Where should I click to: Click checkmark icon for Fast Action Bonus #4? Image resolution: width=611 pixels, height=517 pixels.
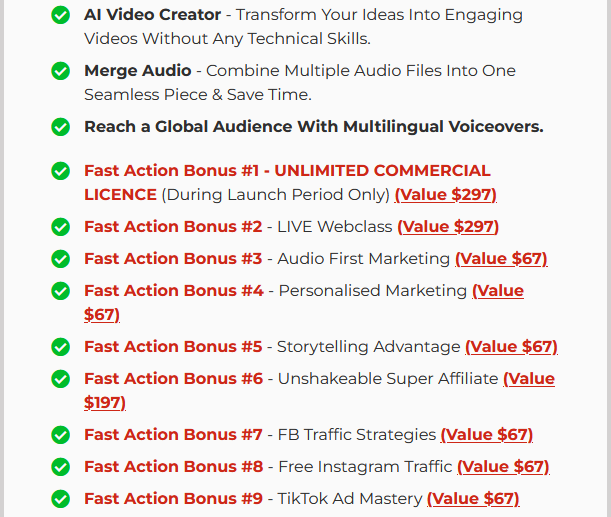tap(61, 291)
